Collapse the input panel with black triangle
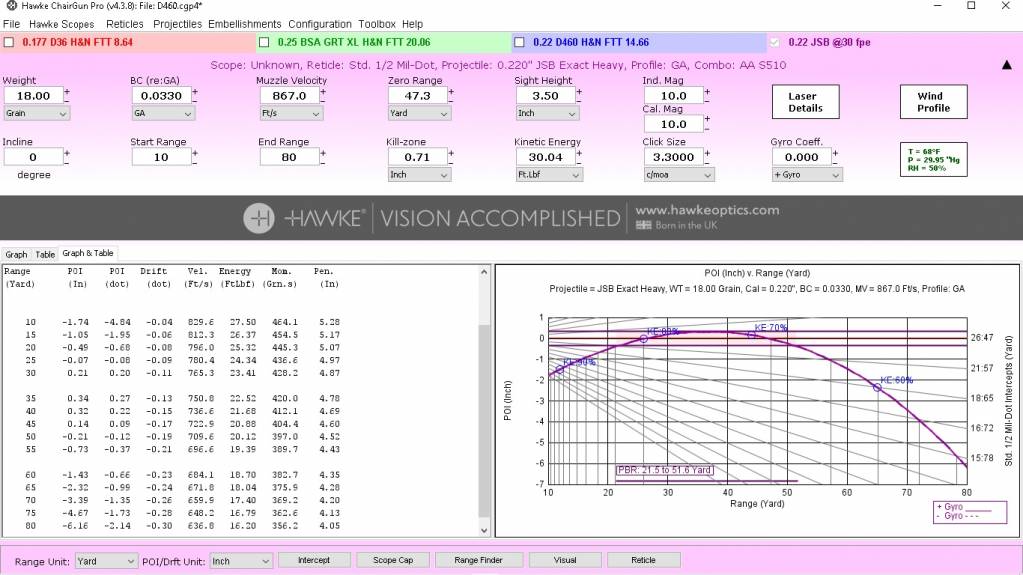The height and width of the screenshot is (575, 1023). [x=1007, y=65]
